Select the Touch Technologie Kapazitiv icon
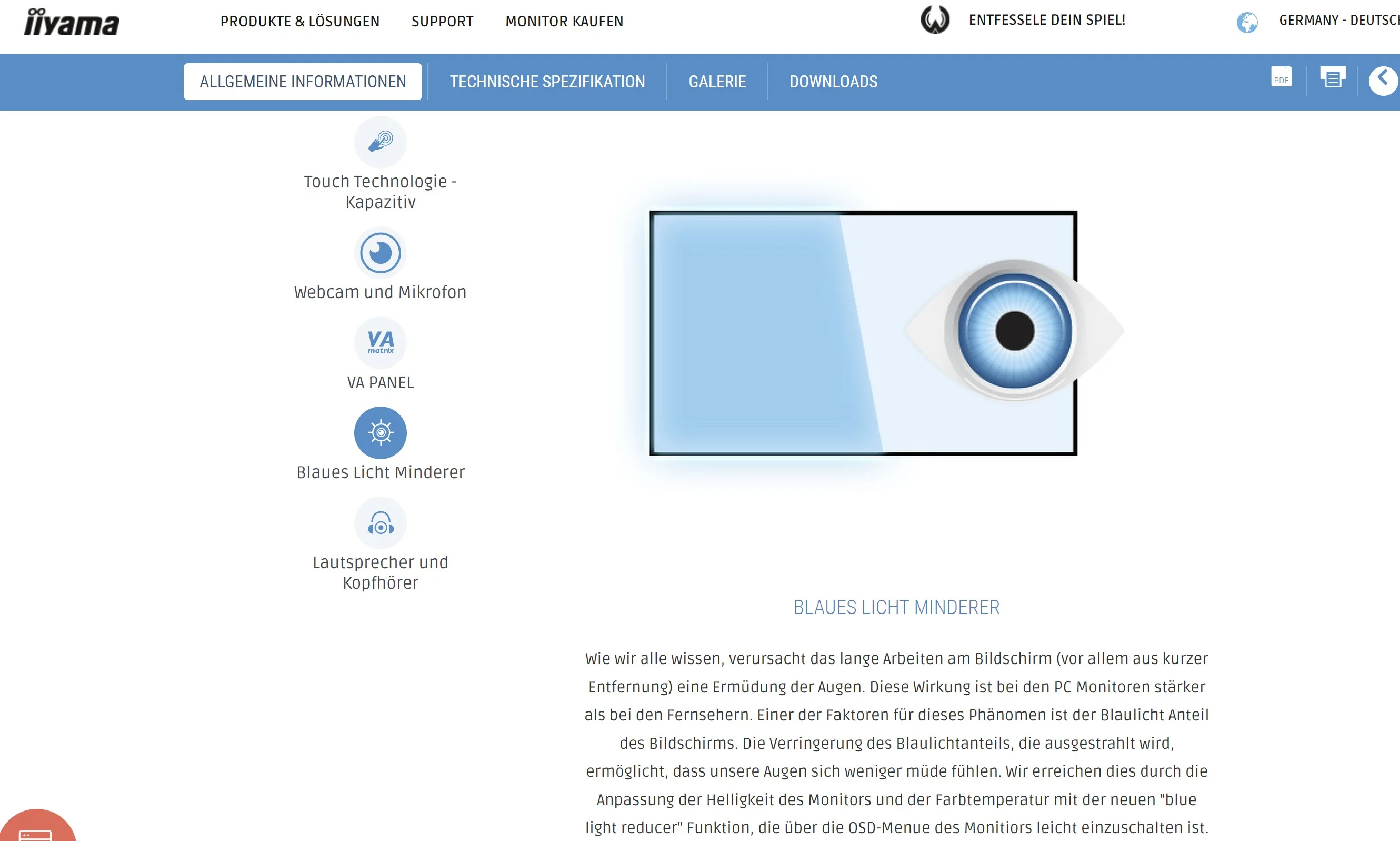The height and width of the screenshot is (841, 1400). click(x=381, y=142)
